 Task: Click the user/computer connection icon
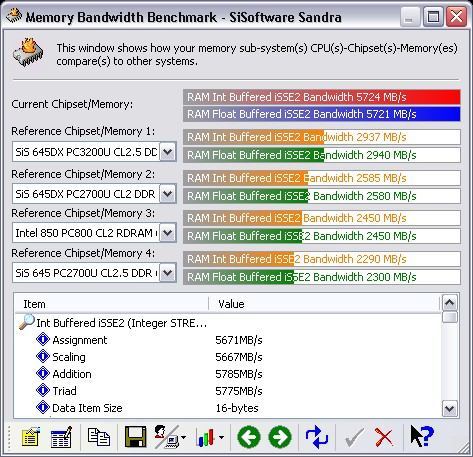tap(166, 436)
